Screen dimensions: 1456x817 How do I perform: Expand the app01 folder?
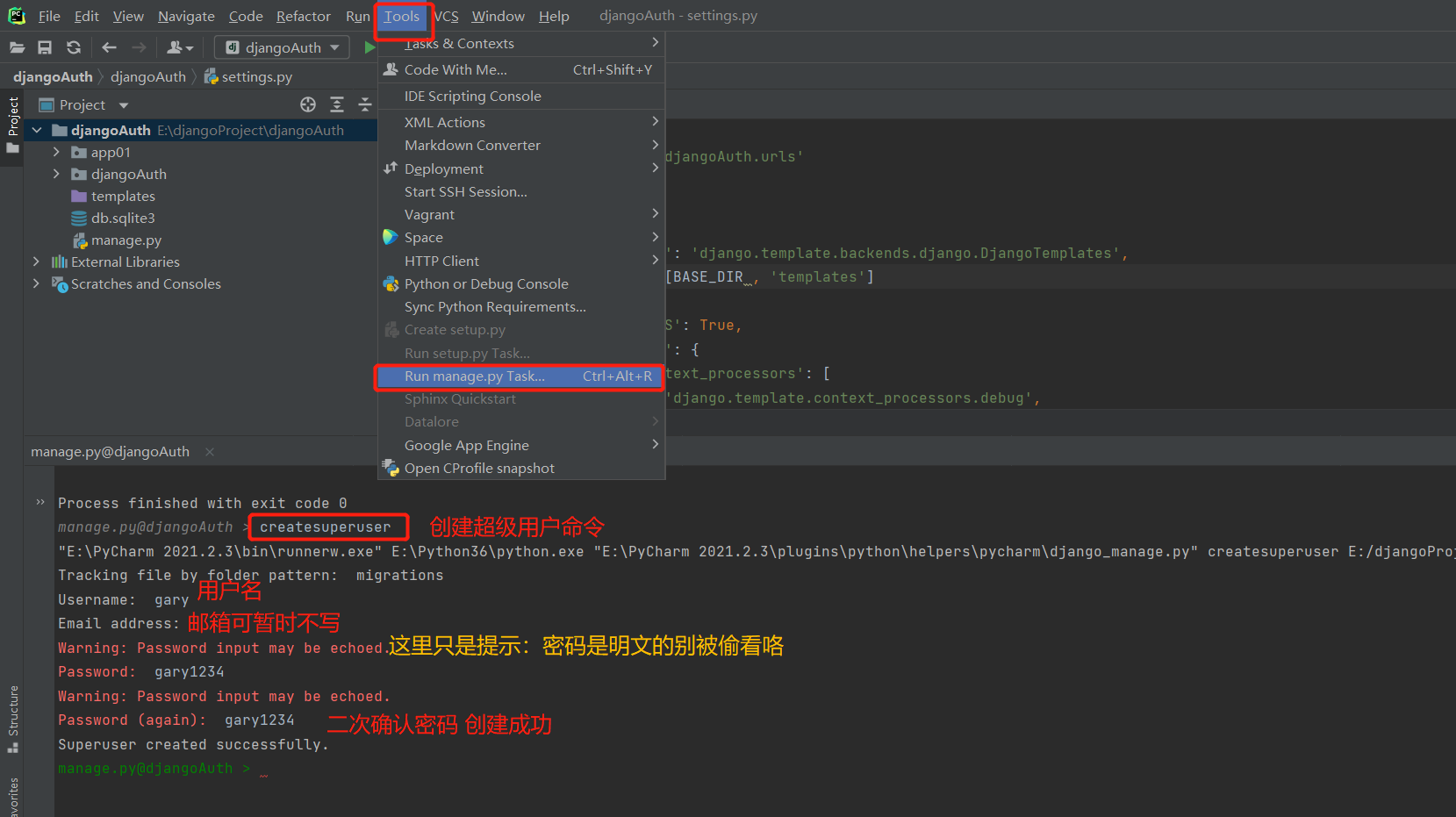click(x=56, y=152)
